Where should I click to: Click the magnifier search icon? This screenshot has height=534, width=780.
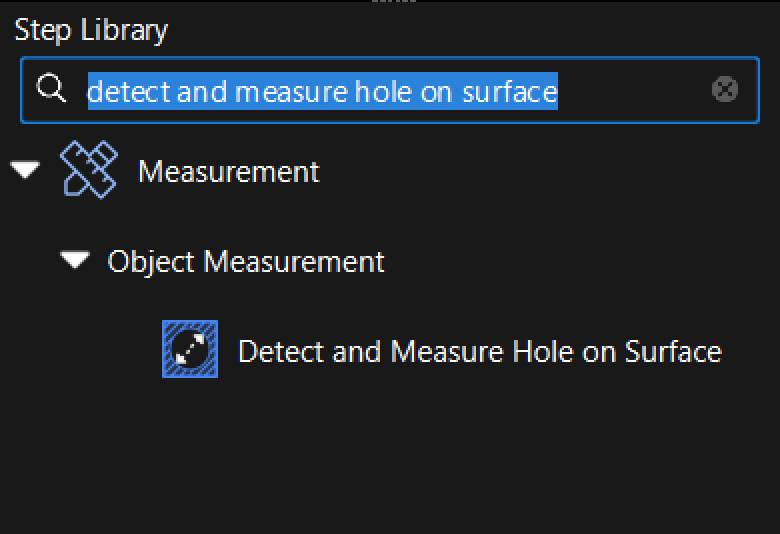tap(51, 89)
